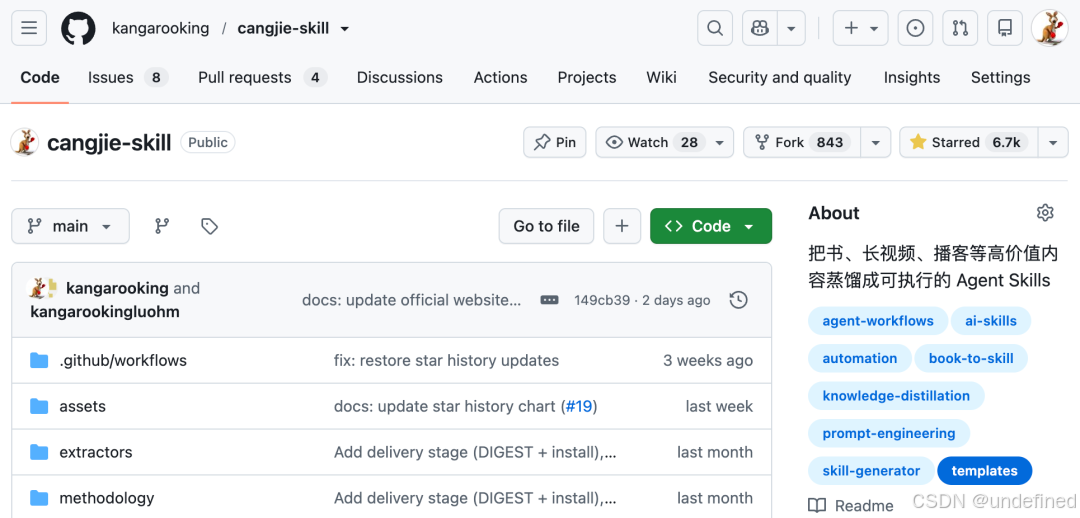Screen dimensions: 1080x518
Task: Open the Security and quality tab
Action: (x=780, y=77)
